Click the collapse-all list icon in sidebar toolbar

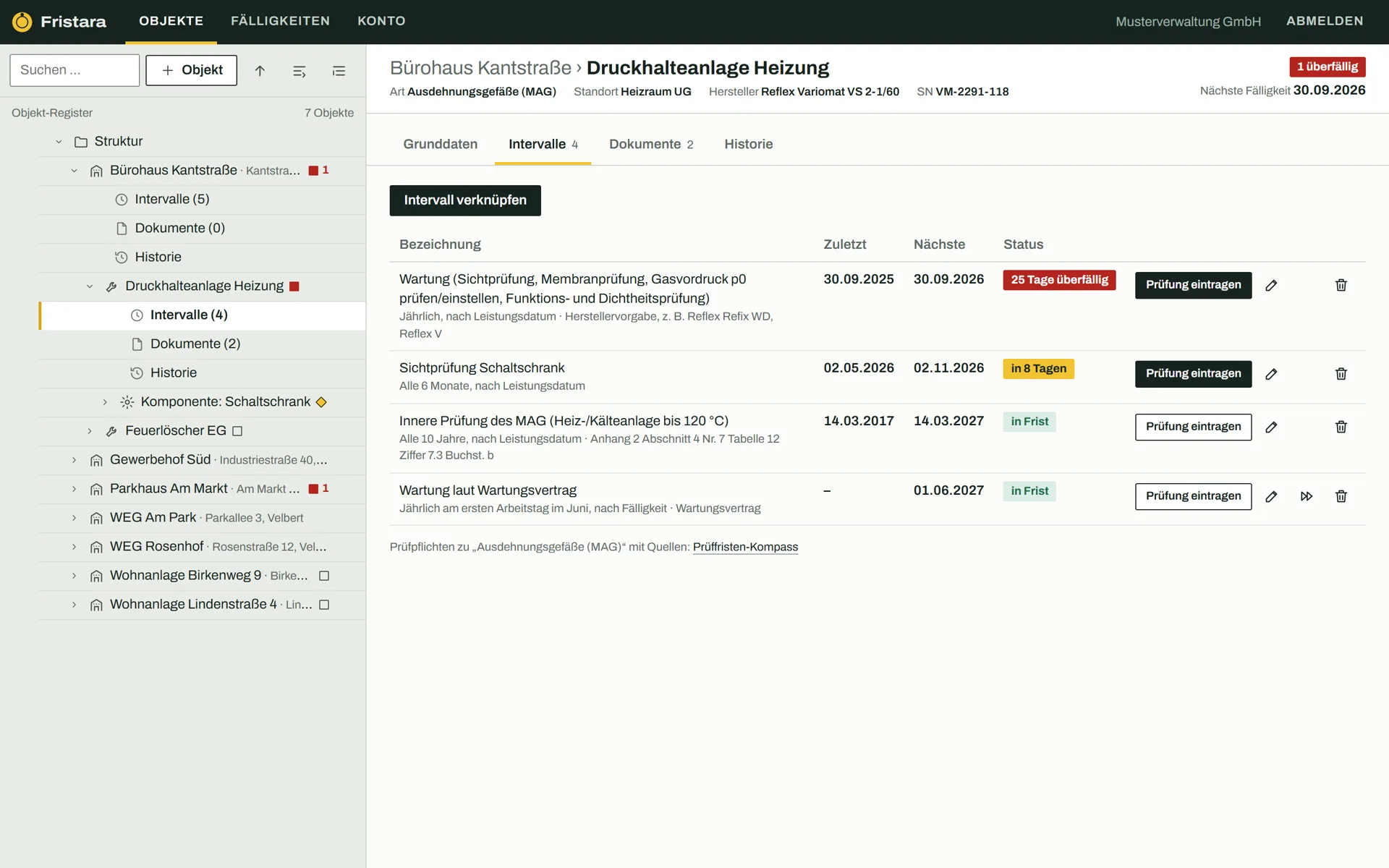pos(299,70)
